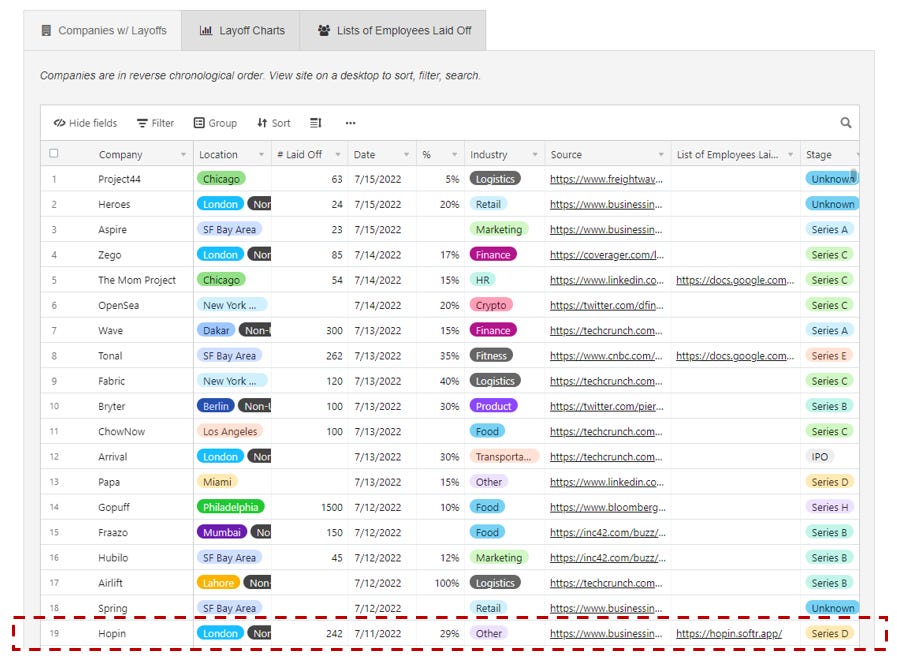Expand the Date column dropdown arrow
Screen dimensions: 897x670
406,154
